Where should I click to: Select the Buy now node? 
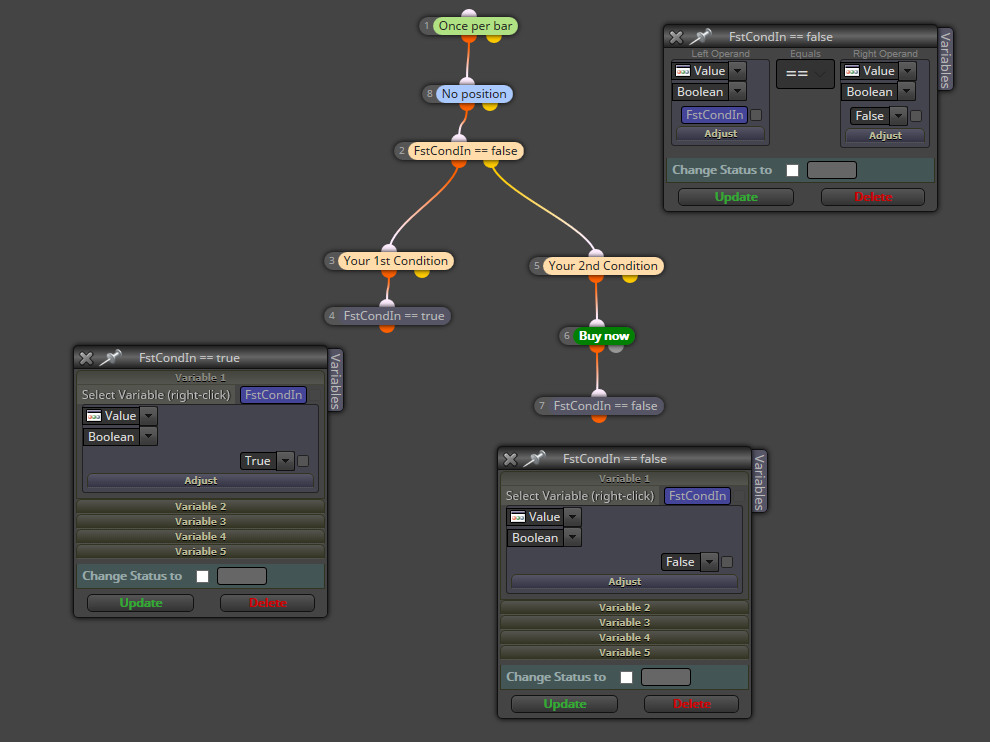click(x=604, y=336)
